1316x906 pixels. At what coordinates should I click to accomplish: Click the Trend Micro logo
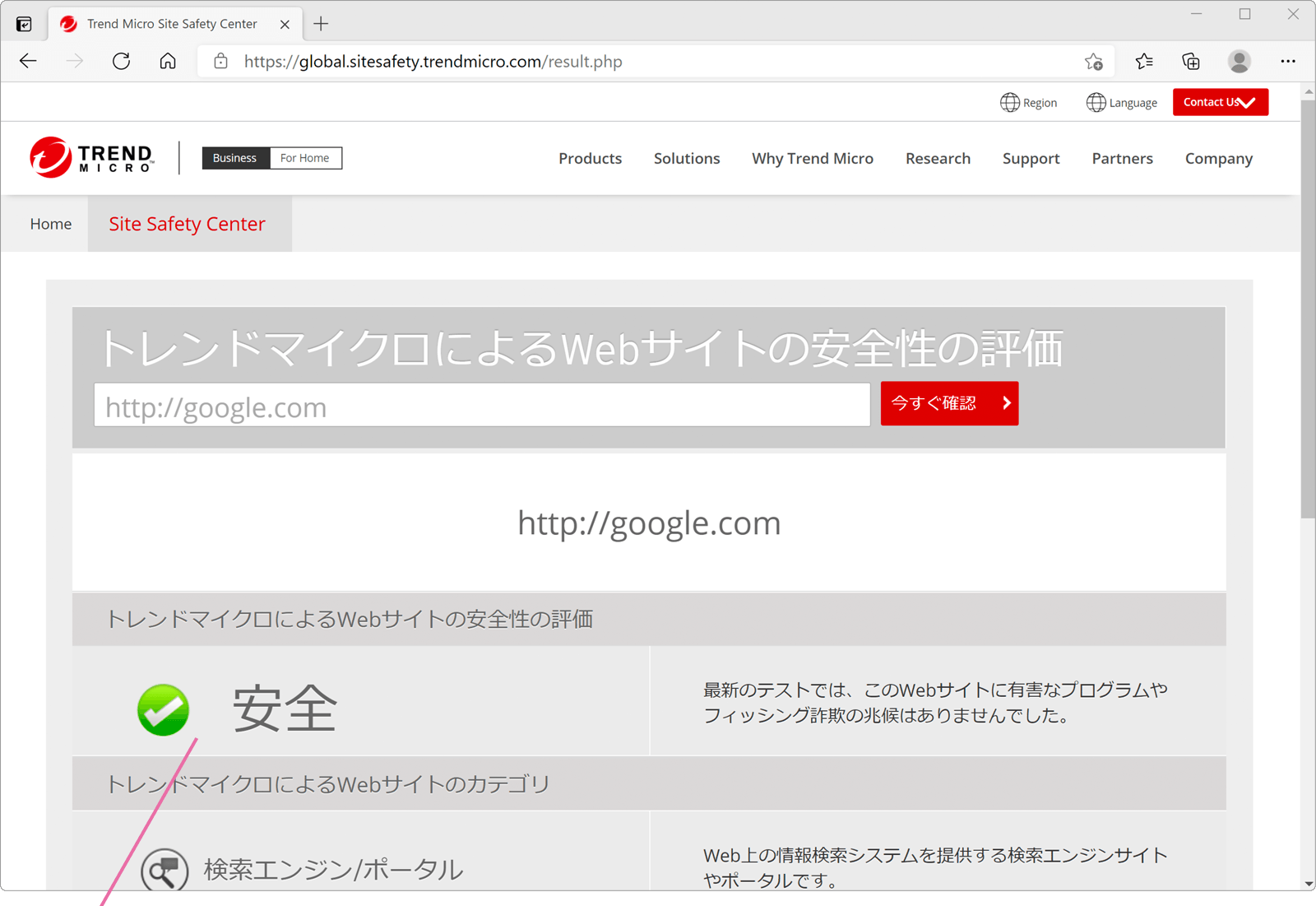(x=91, y=157)
